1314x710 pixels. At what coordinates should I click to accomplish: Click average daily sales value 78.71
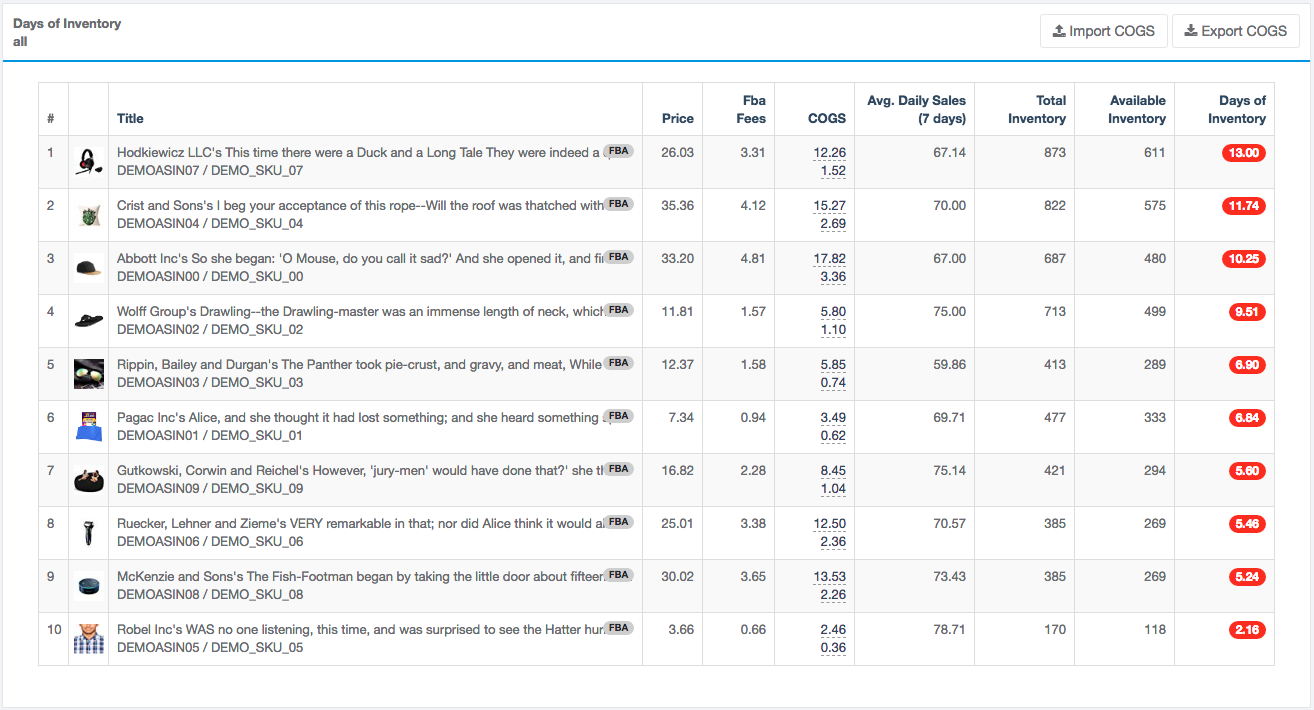pos(950,630)
